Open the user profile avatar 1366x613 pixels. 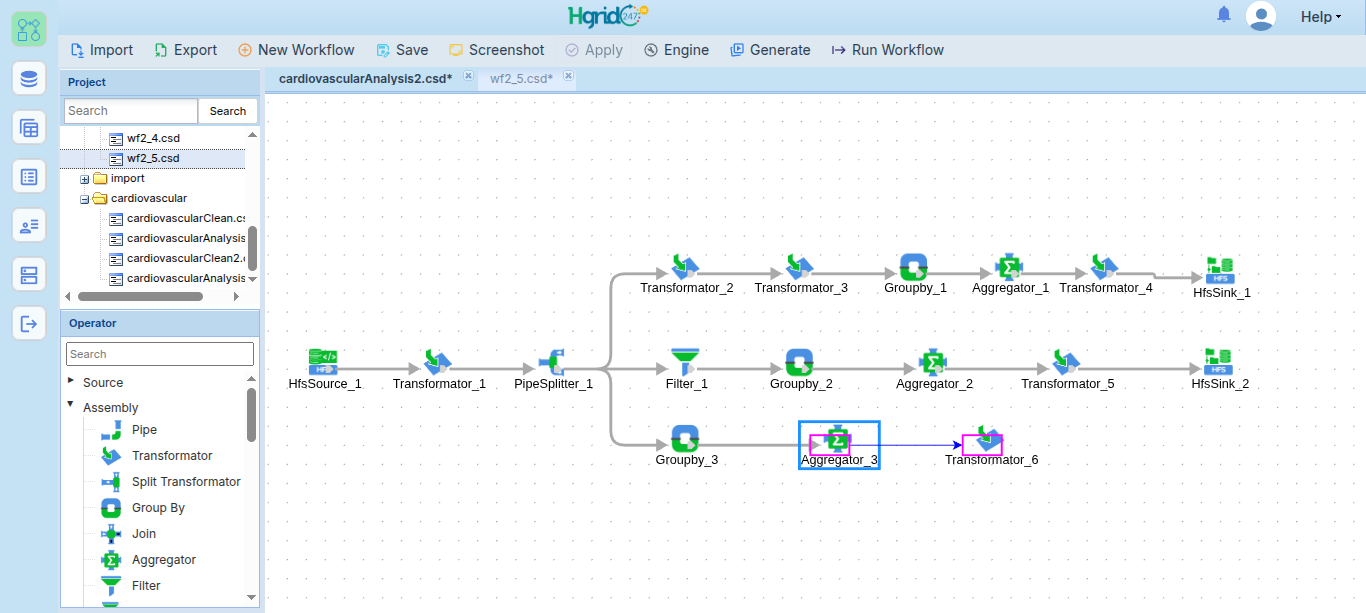[1261, 16]
